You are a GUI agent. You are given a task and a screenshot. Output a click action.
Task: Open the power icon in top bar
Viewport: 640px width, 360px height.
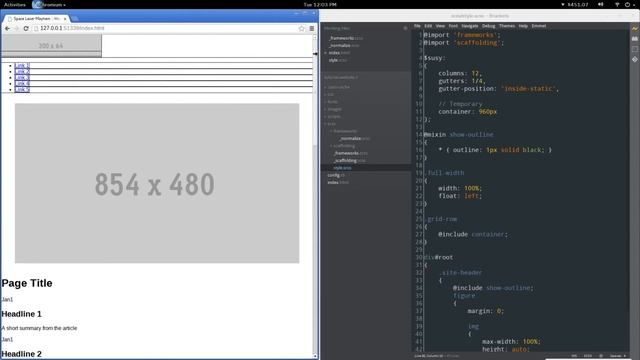pyautogui.click(x=627, y=4)
